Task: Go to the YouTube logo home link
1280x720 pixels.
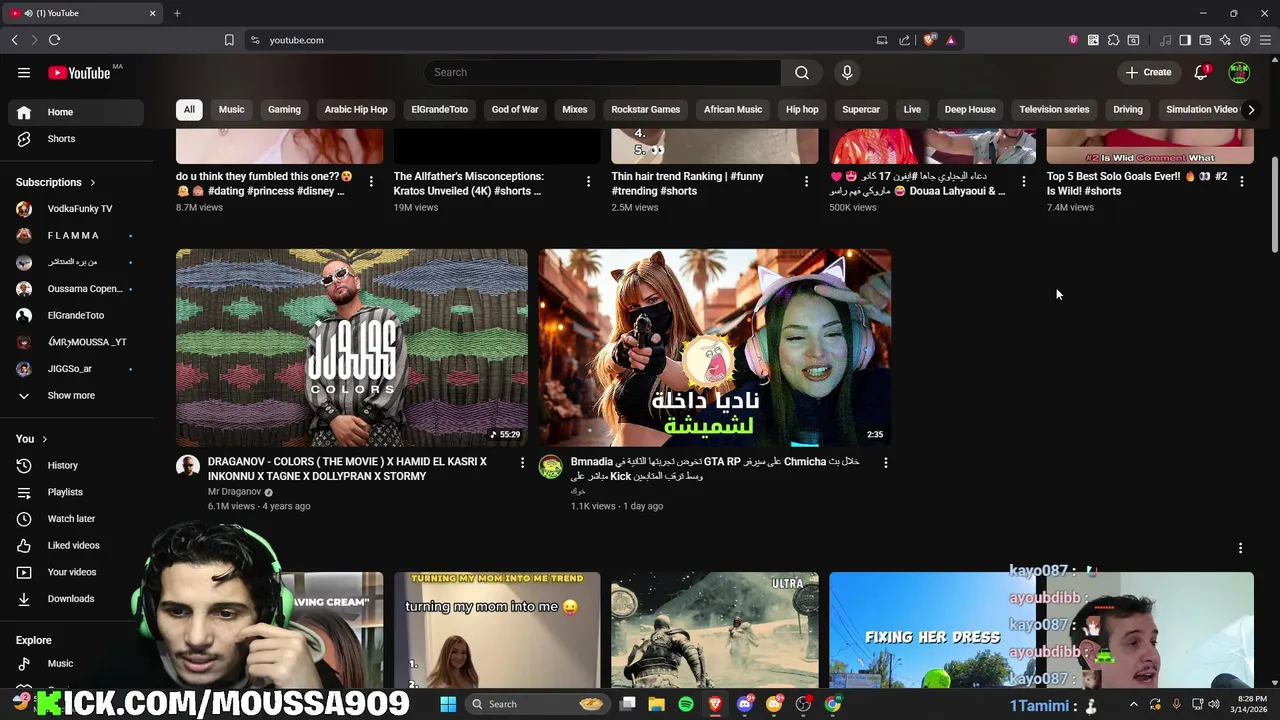Action: (x=79, y=72)
